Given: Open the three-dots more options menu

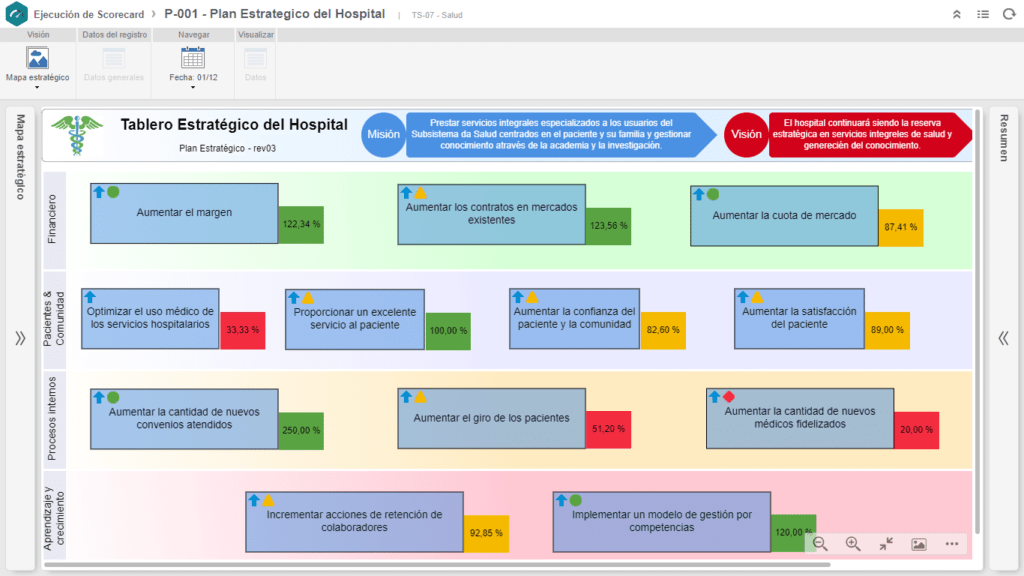Looking at the screenshot, I should [x=952, y=544].
